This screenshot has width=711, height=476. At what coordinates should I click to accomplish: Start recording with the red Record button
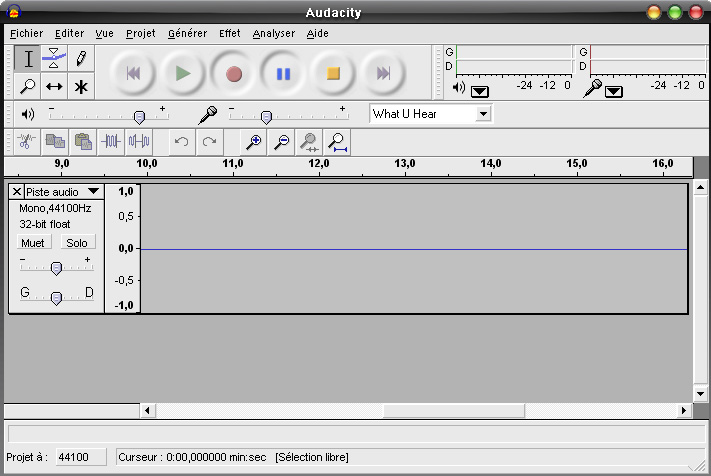pos(234,73)
